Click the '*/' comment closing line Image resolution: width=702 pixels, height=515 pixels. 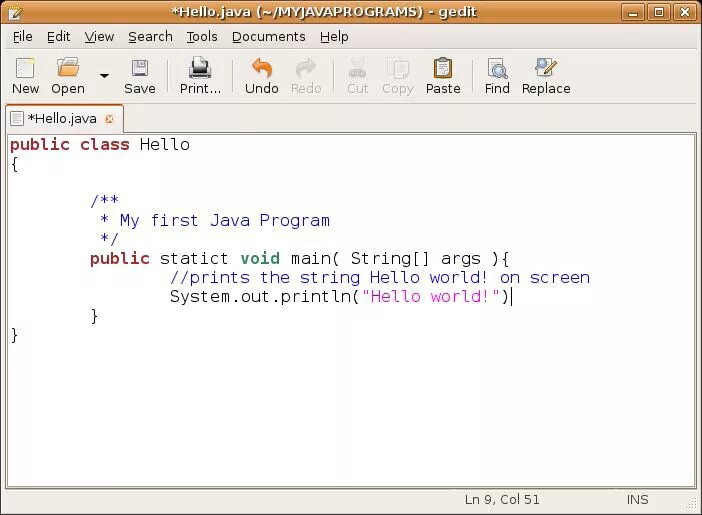point(109,239)
